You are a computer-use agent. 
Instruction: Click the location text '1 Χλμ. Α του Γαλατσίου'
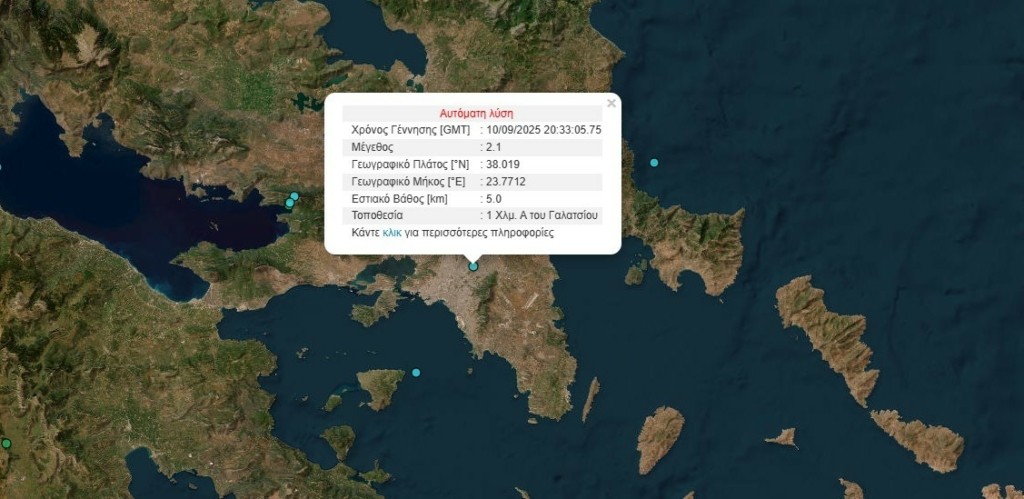pos(542,215)
